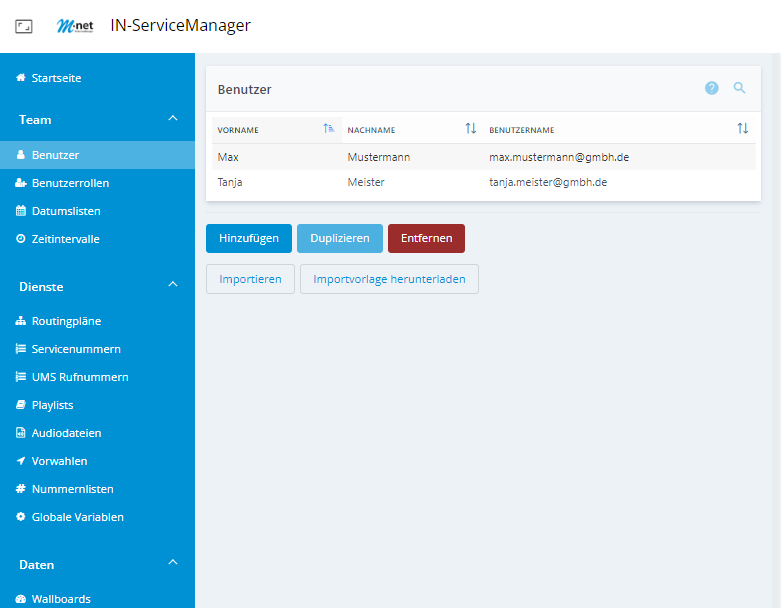Click the search magnifier in Benutzer panel
781x608 pixels.
click(740, 88)
